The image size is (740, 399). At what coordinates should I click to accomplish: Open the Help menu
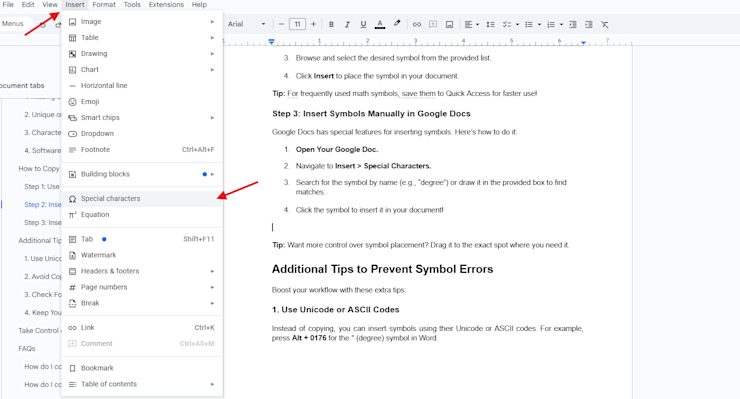point(199,4)
